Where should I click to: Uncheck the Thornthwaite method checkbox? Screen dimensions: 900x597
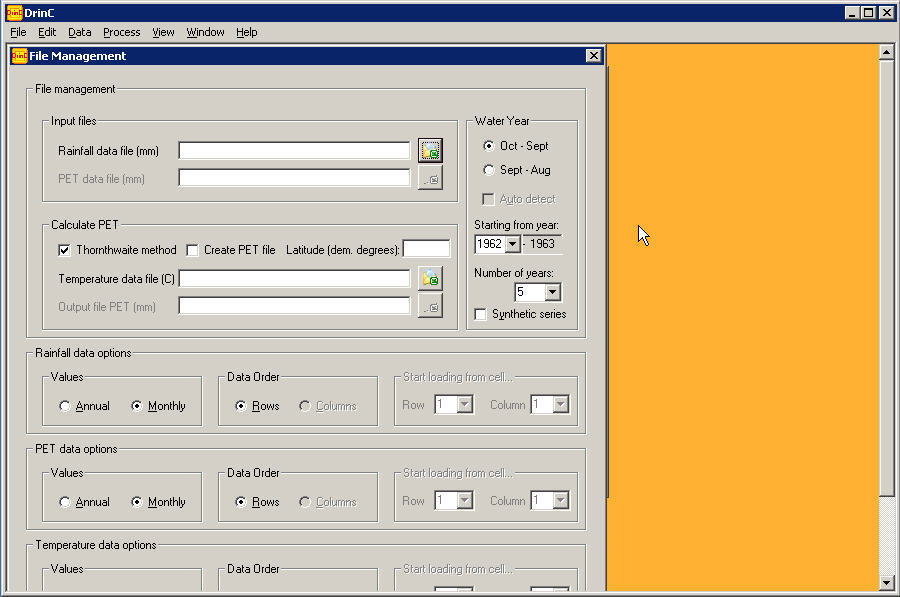65,250
